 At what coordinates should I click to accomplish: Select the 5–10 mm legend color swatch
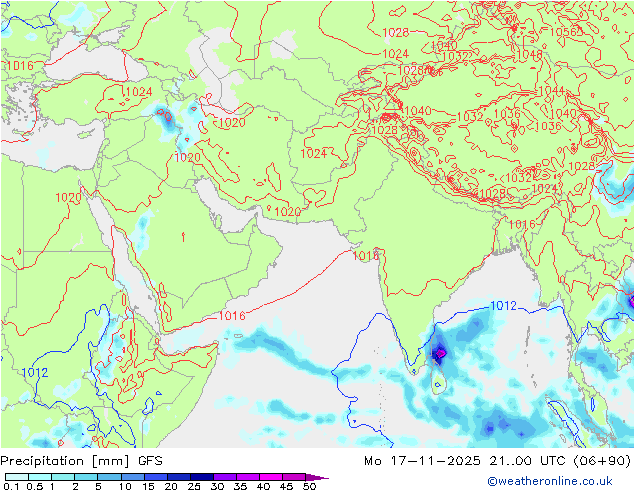pyautogui.click(x=109, y=477)
